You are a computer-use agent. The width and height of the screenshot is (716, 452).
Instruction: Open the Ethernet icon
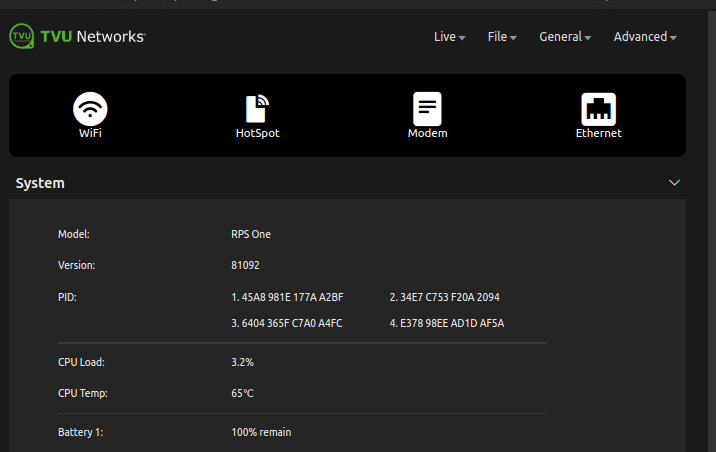tap(598, 109)
